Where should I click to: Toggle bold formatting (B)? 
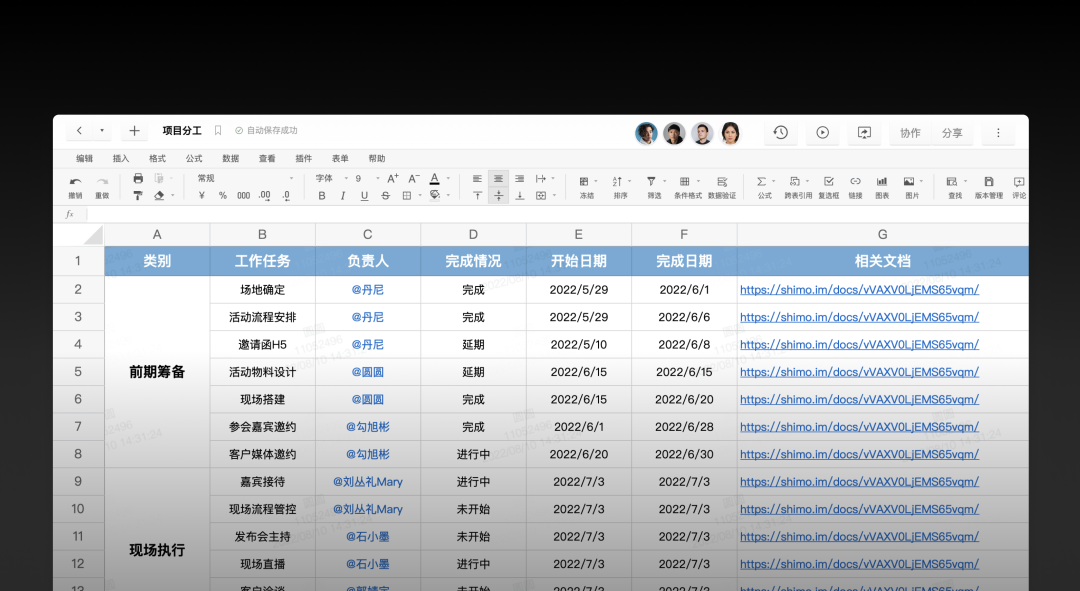click(322, 196)
